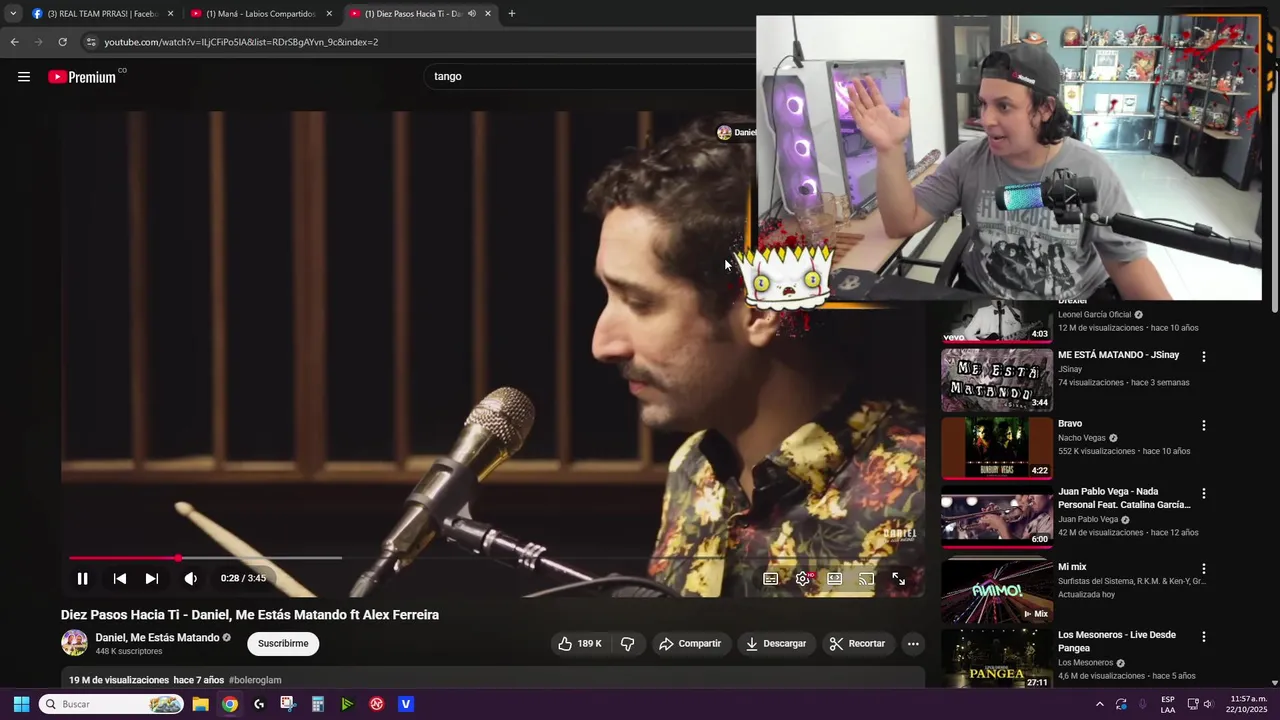Like the video showing 189 K

(x=580, y=644)
